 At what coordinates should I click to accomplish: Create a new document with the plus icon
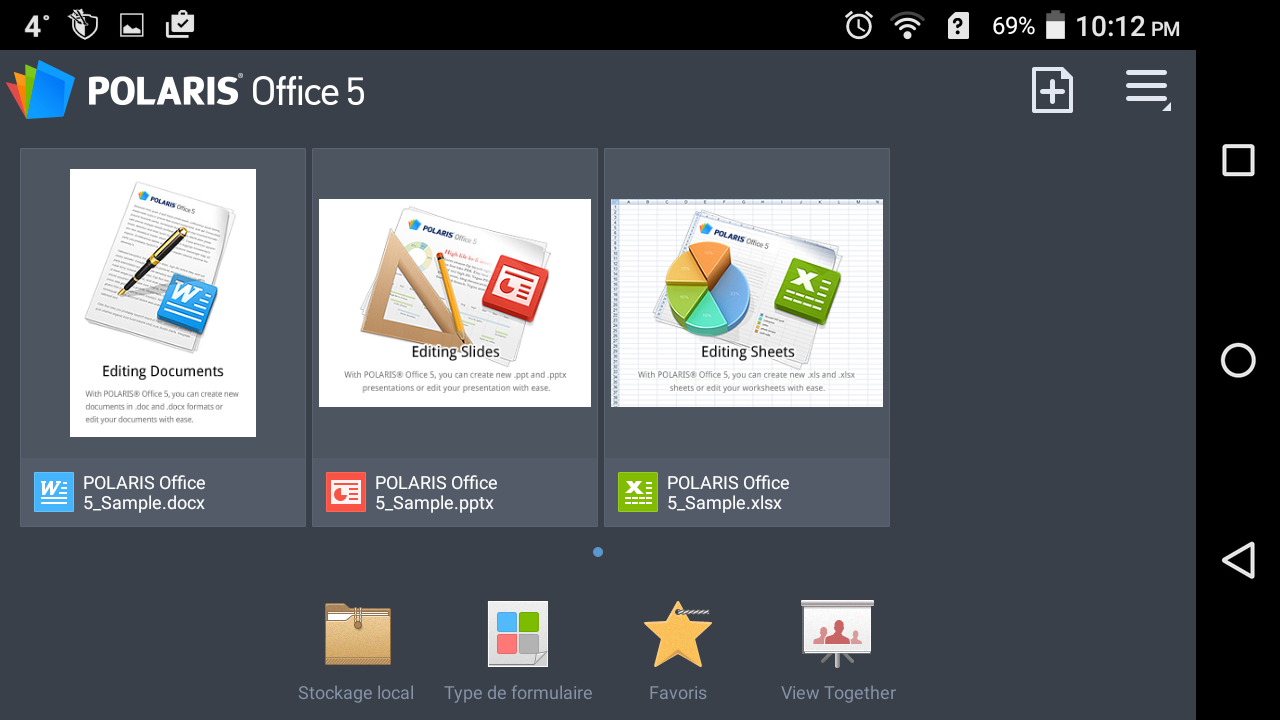click(x=1052, y=90)
